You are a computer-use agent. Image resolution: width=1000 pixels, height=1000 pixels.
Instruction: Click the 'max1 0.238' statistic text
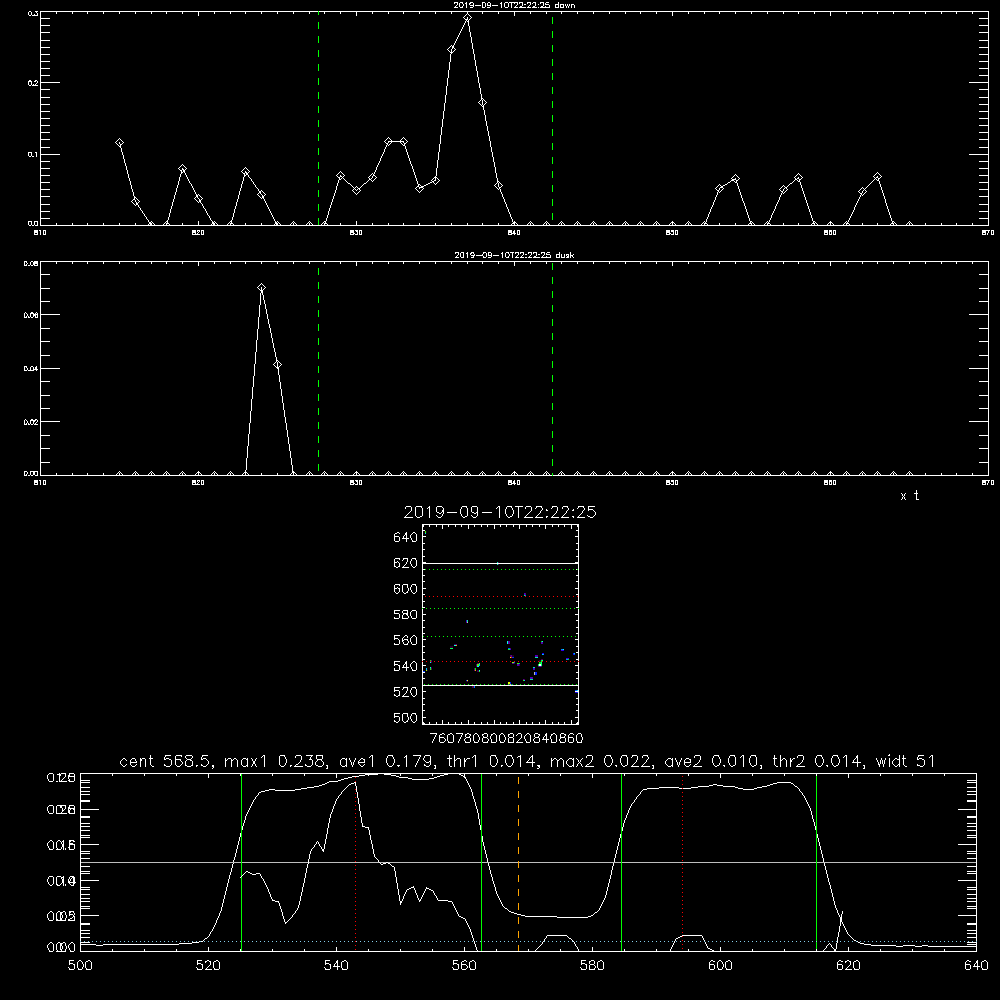(x=278, y=761)
